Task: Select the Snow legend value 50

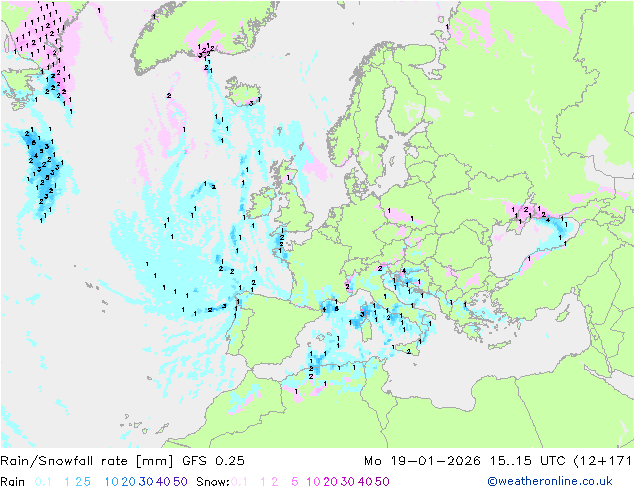Action: 382,482
